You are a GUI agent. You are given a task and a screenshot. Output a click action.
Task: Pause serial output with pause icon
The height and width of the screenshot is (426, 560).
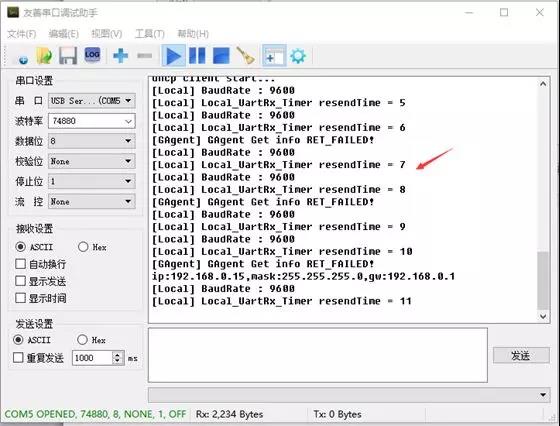[197, 56]
